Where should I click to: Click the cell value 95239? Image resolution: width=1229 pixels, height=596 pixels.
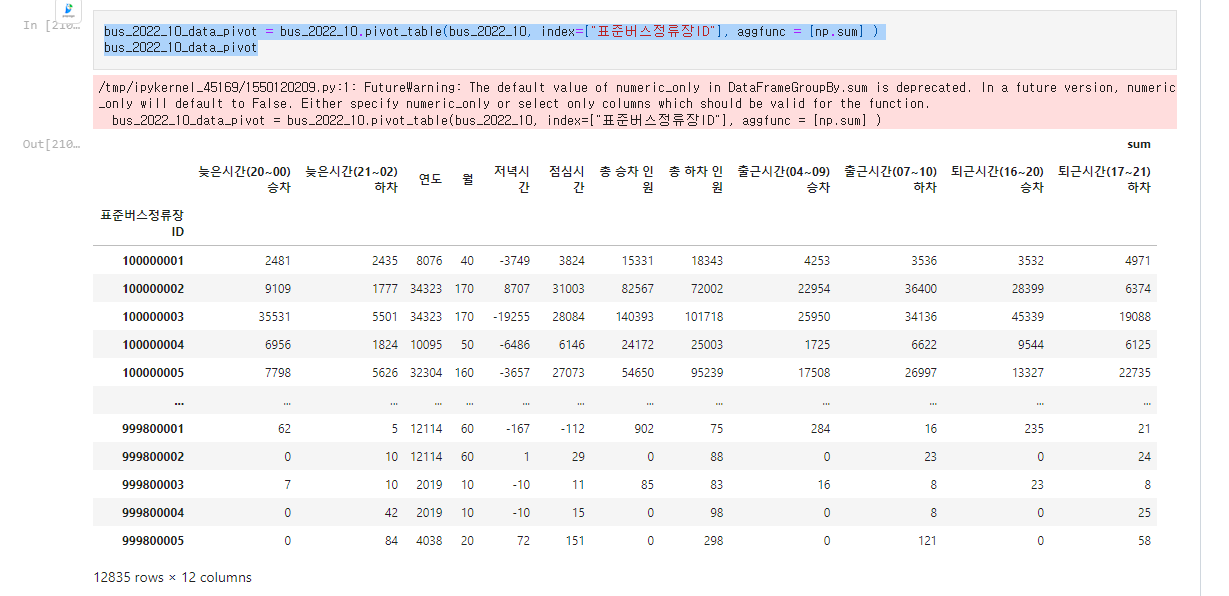706,373
